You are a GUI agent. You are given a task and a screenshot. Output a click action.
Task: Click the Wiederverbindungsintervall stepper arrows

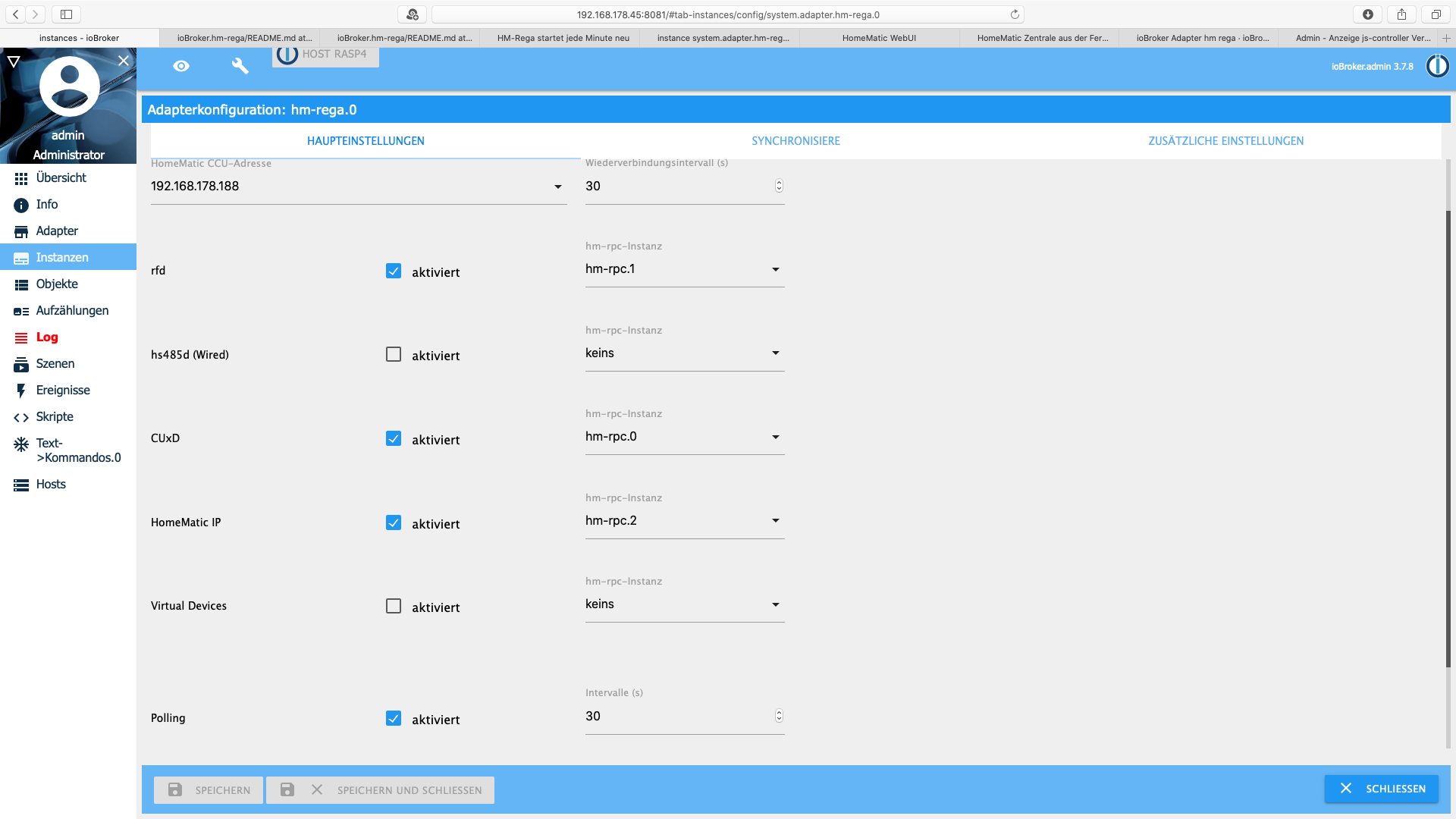(779, 186)
